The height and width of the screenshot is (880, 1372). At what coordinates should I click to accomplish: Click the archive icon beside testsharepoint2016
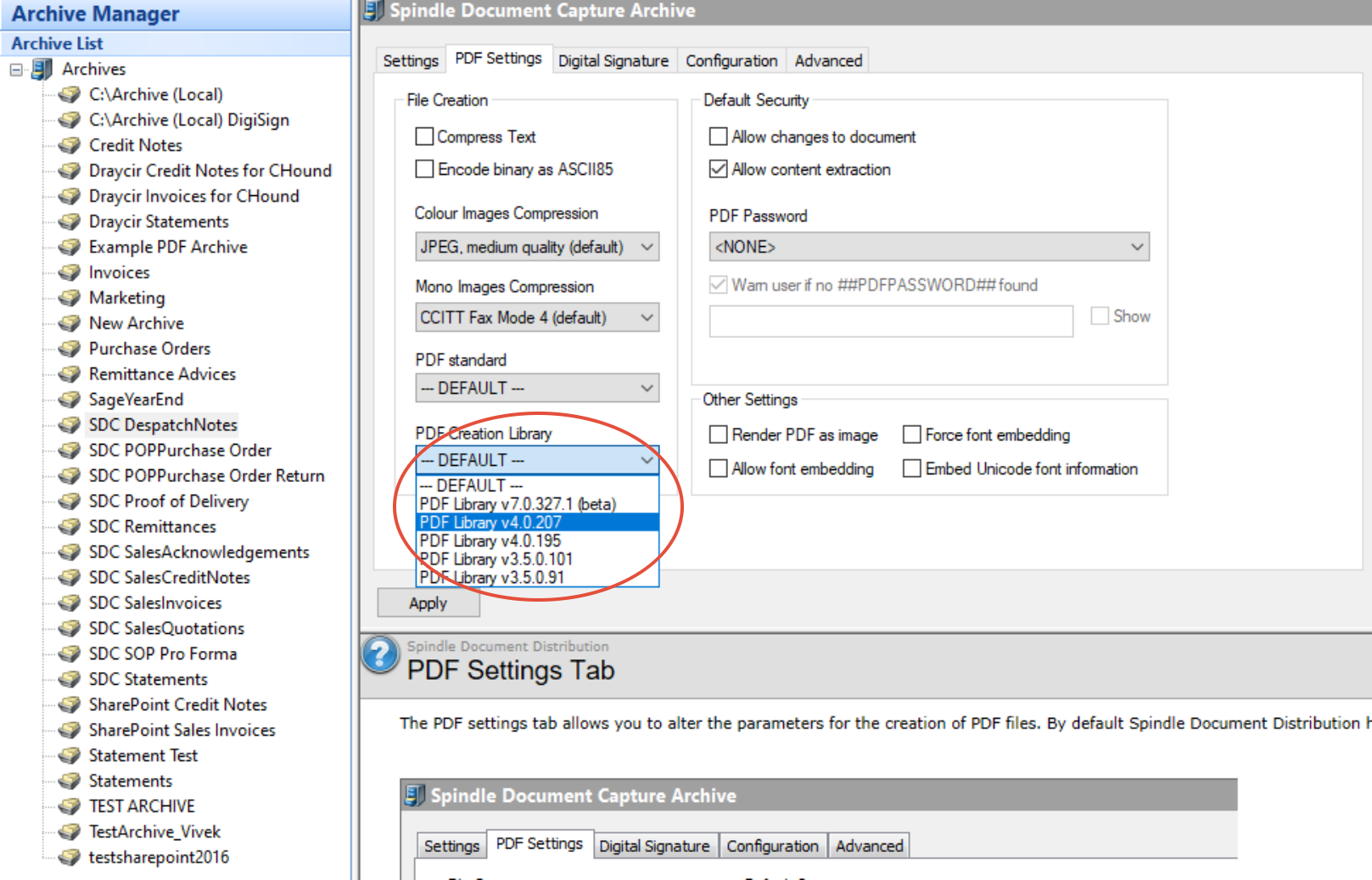coord(69,857)
